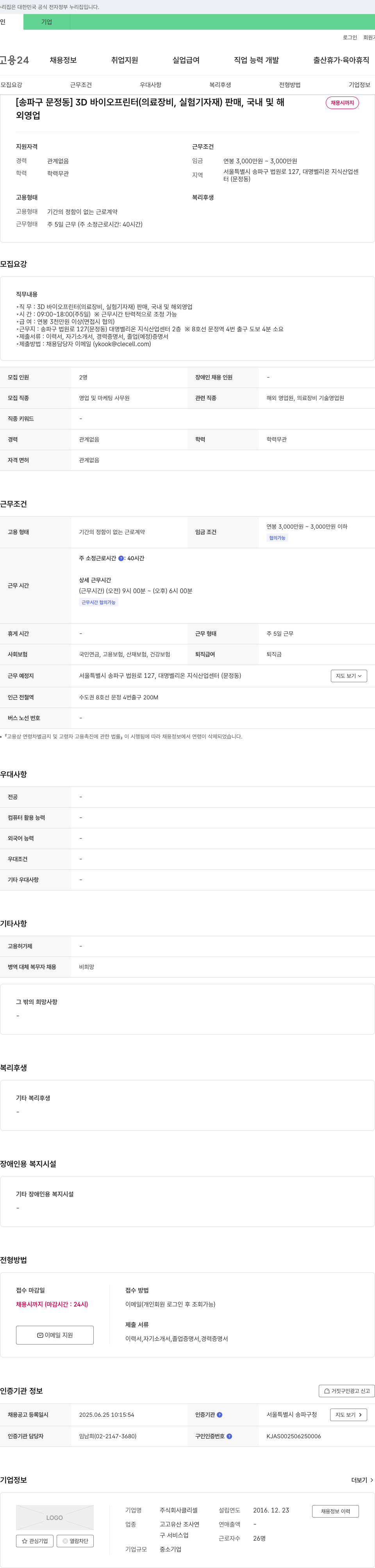Click the job posting title heading
The width and height of the screenshot is (375, 1568).
[150, 108]
